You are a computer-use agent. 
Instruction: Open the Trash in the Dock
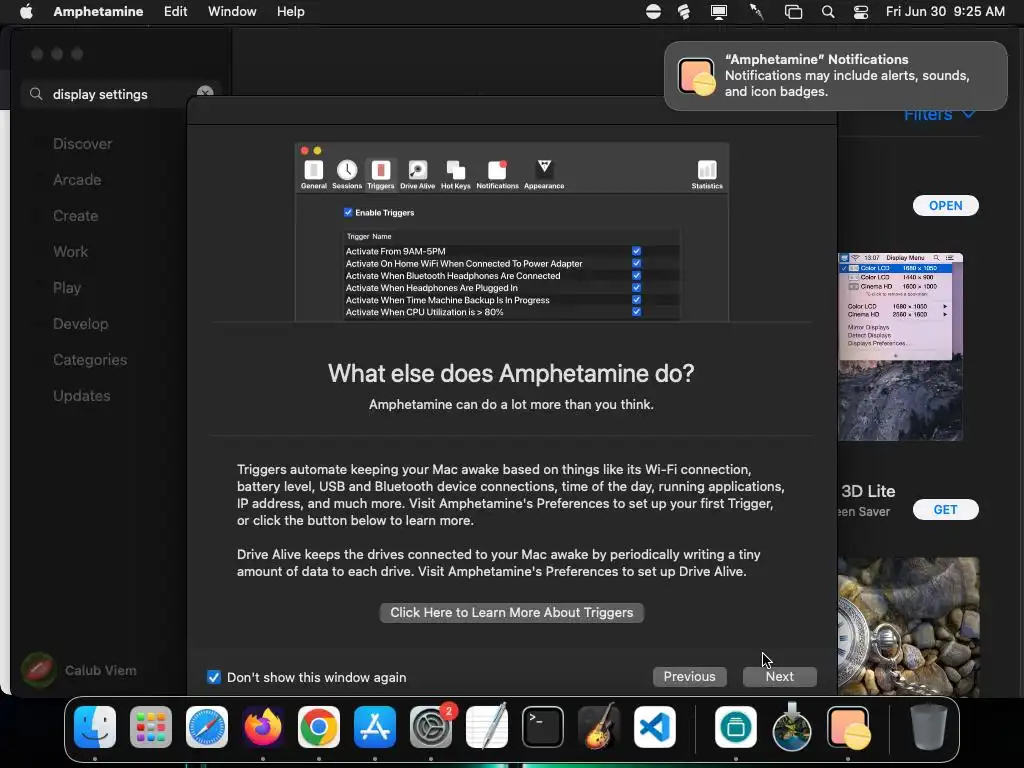pyautogui.click(x=929, y=727)
